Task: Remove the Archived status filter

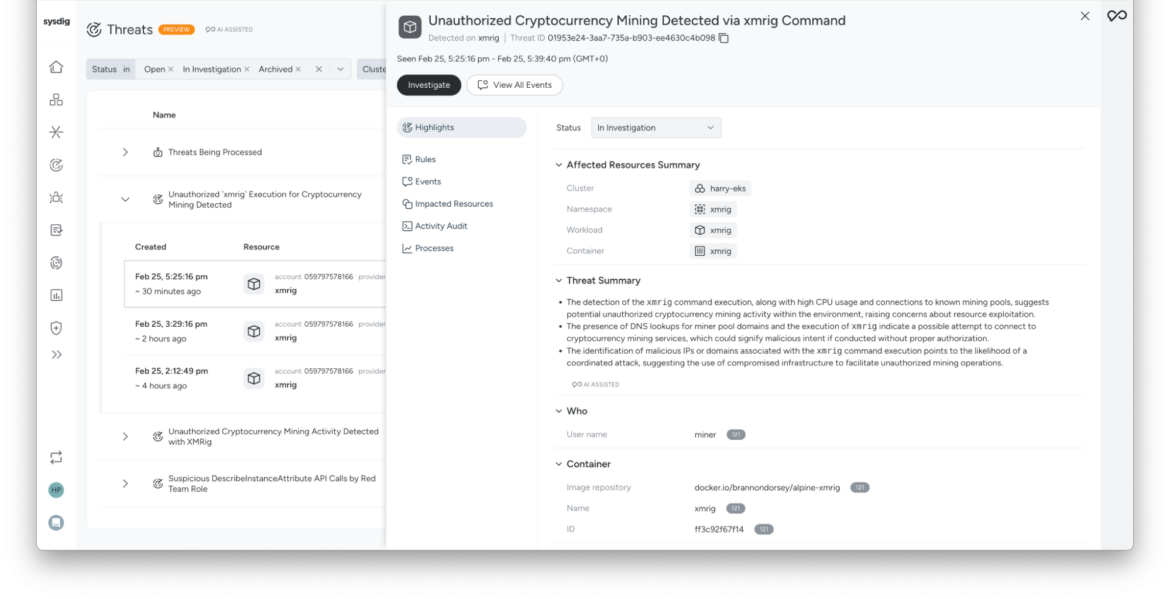Action: click(298, 69)
